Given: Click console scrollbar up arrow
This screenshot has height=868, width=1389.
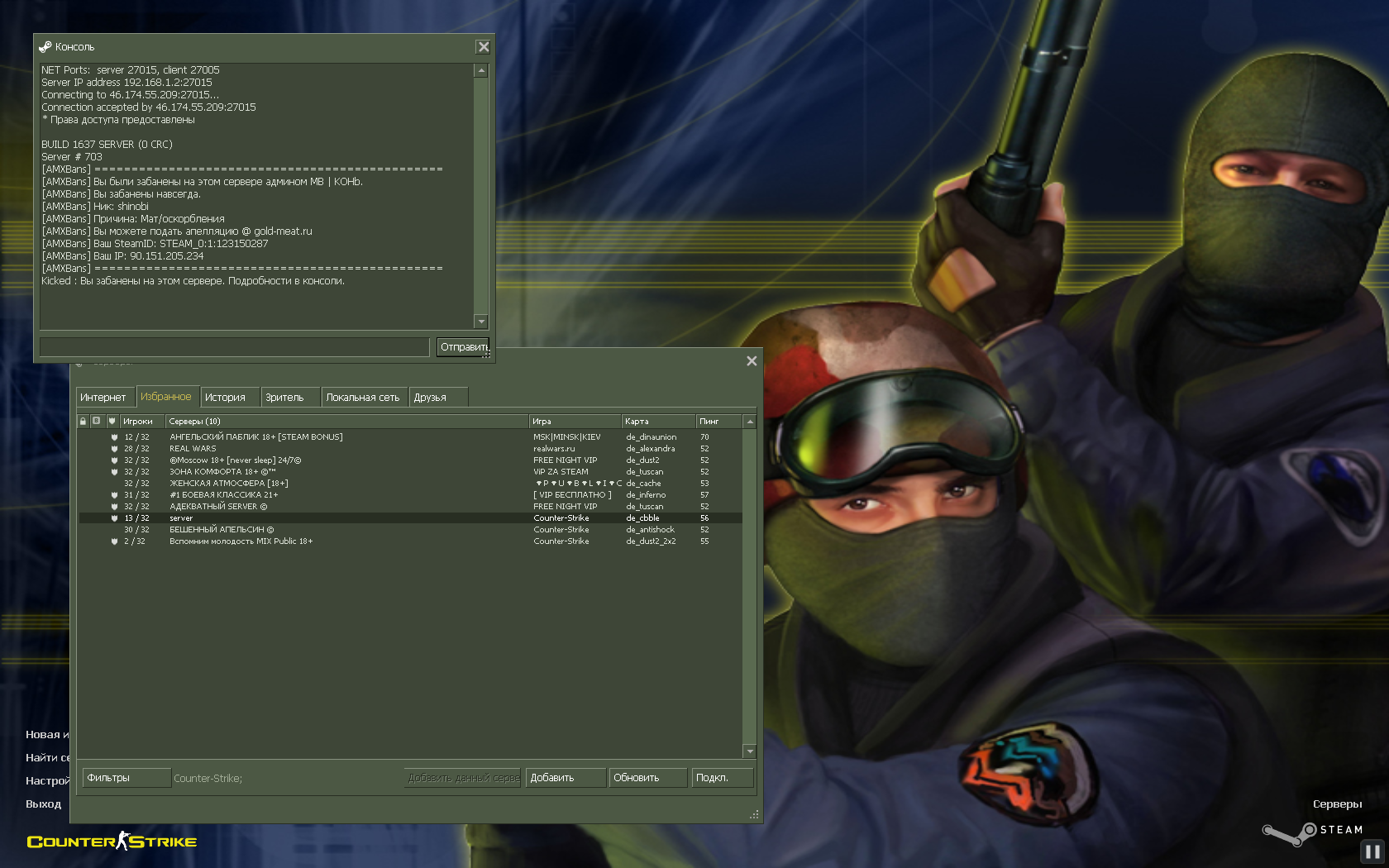Looking at the screenshot, I should pyautogui.click(x=481, y=71).
